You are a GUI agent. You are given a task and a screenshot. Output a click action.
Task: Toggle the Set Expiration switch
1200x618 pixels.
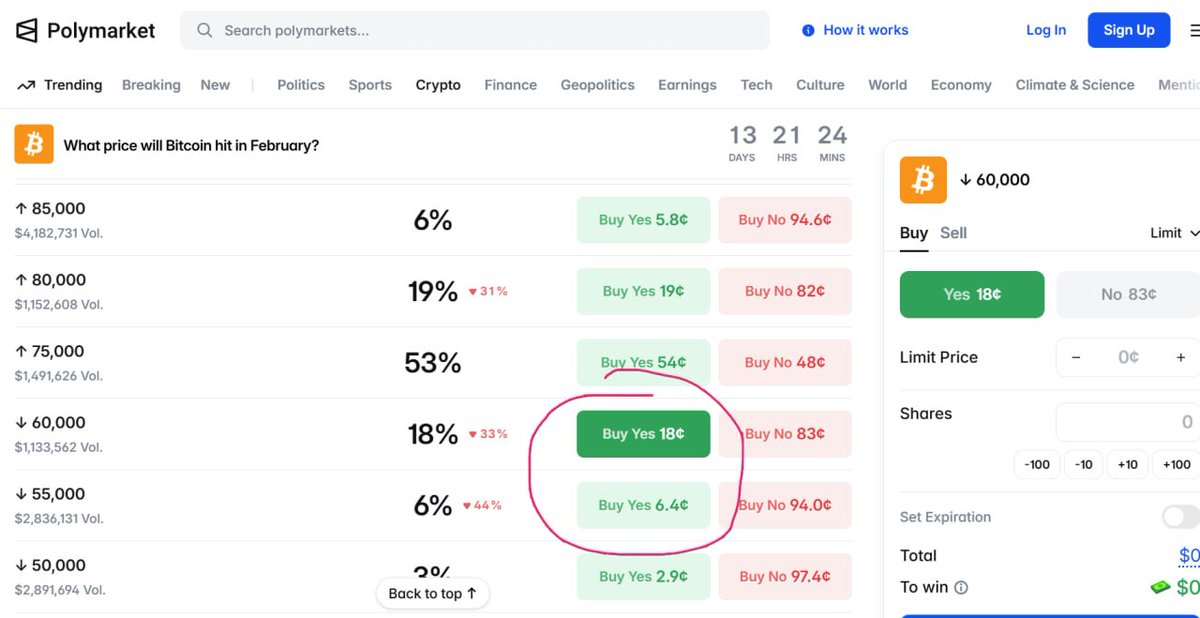coord(1181,517)
